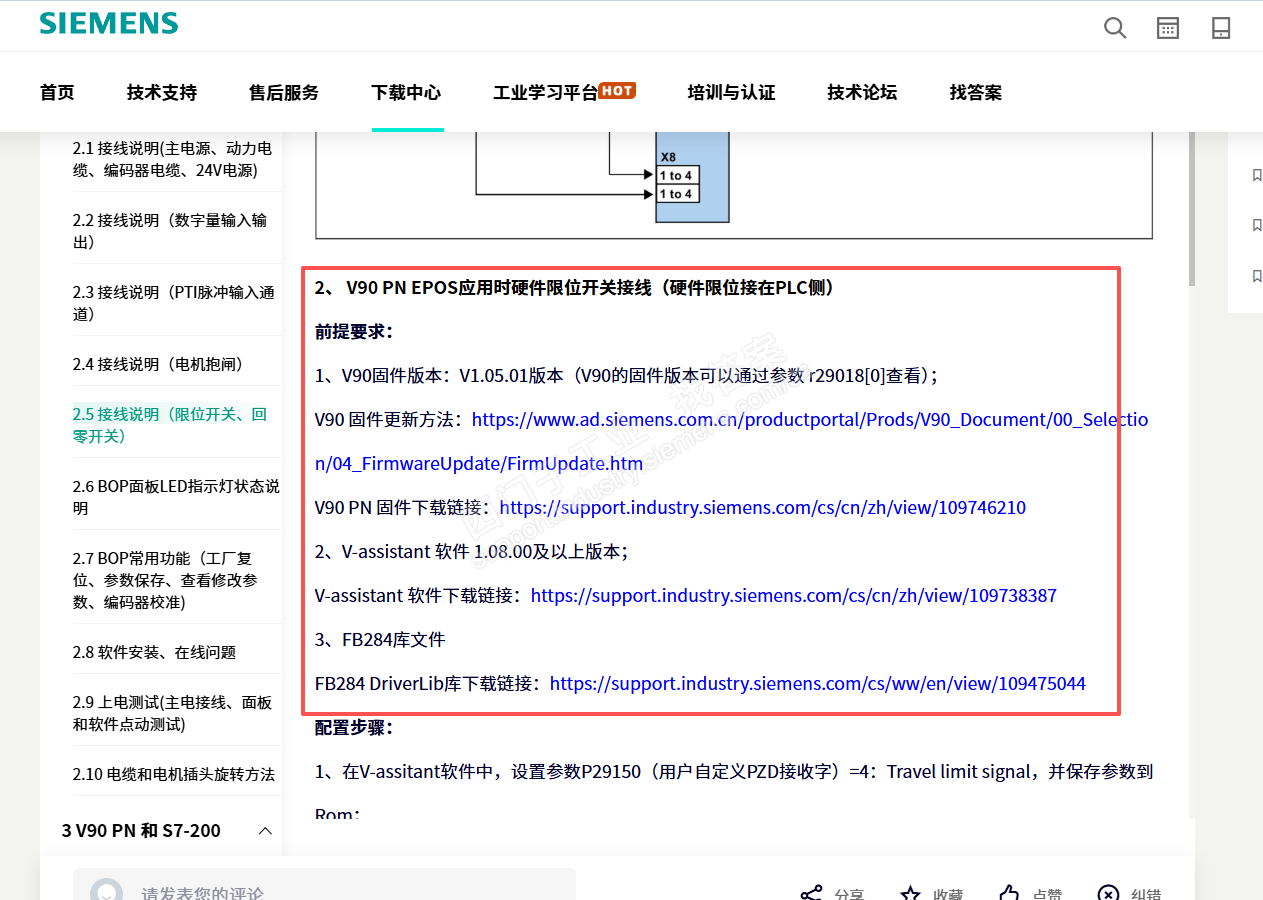This screenshot has width=1263, height=900.
Task: Click the text '2、V-assistant 软件 1.08.00及以上版本'
Action: click(x=471, y=551)
